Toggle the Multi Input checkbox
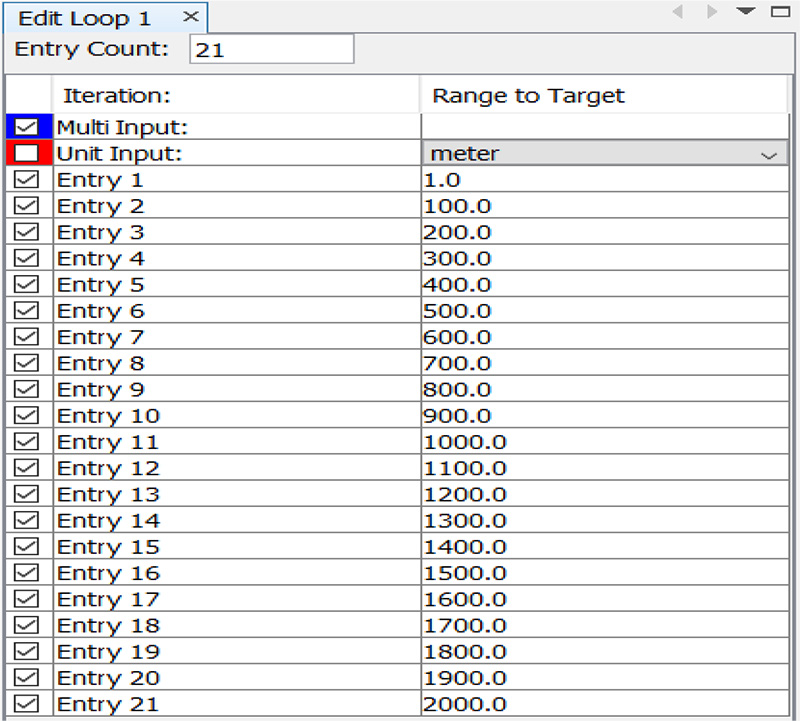Viewport: 800px width, 721px height. (x=27, y=127)
